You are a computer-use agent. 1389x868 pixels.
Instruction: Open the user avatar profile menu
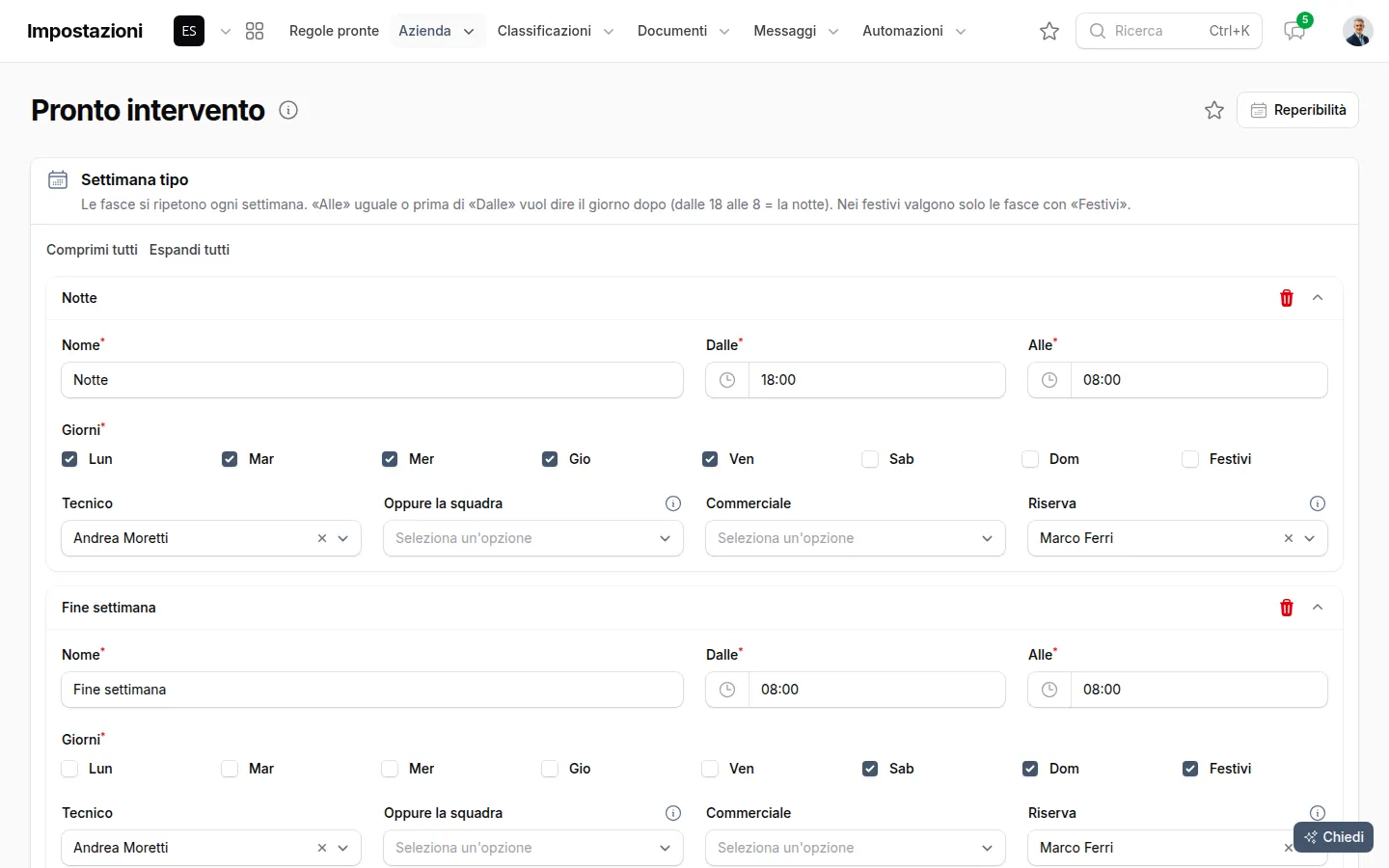click(1358, 31)
